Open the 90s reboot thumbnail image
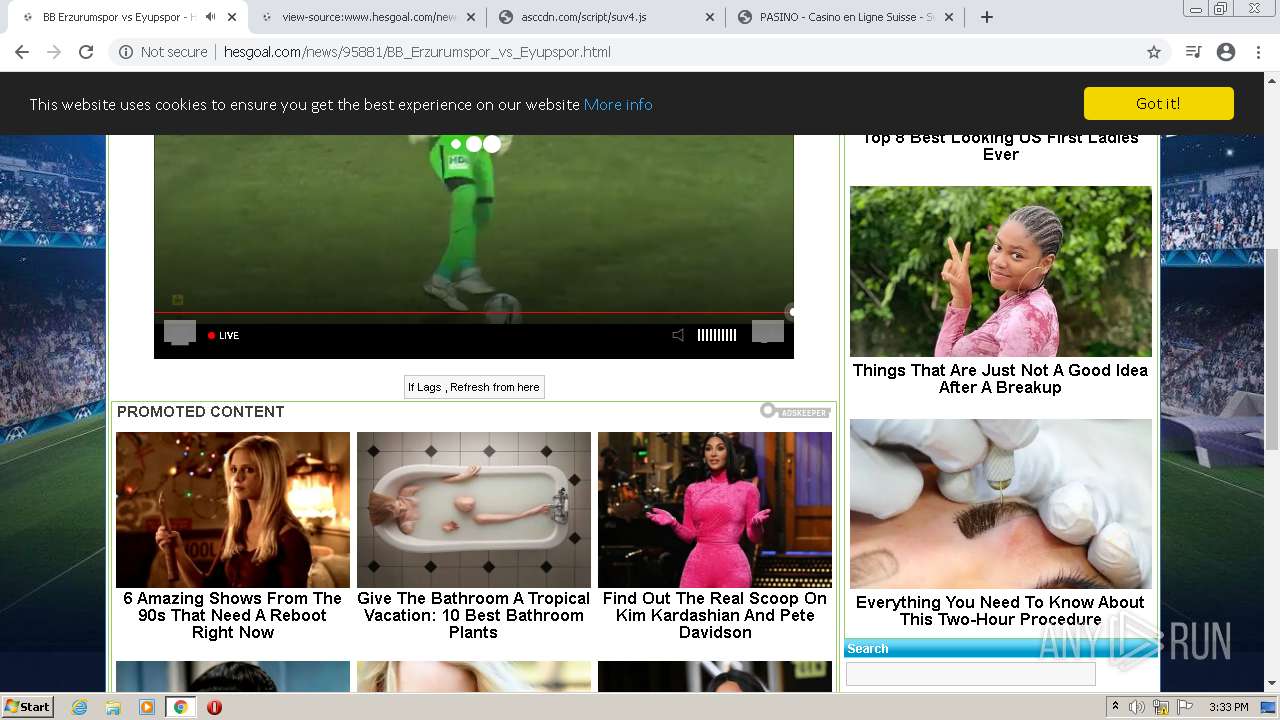Image resolution: width=1280 pixels, height=720 pixels. (x=233, y=510)
